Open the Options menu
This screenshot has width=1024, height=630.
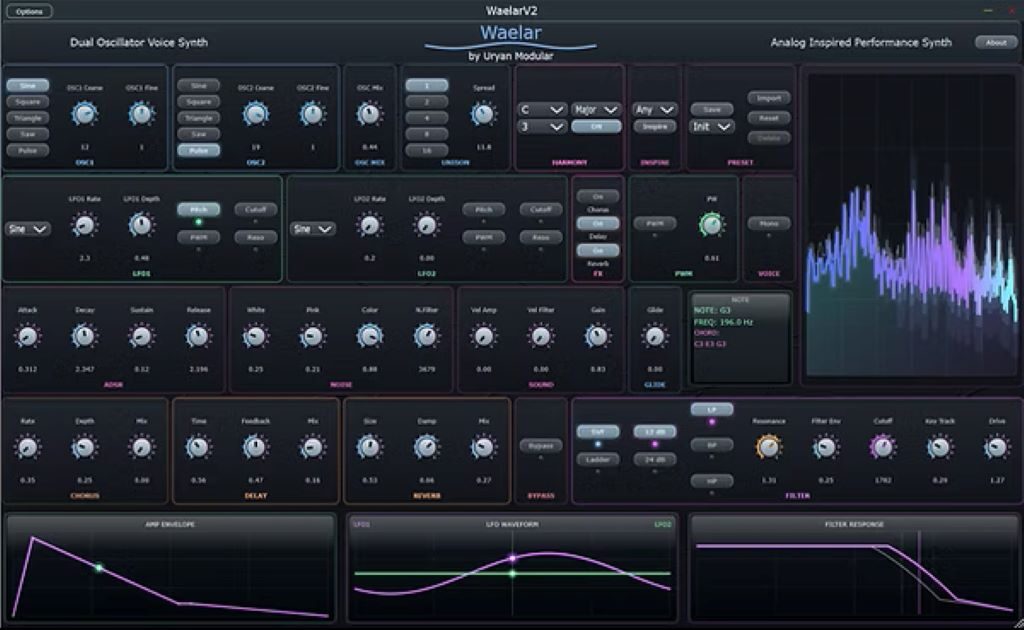coord(30,11)
